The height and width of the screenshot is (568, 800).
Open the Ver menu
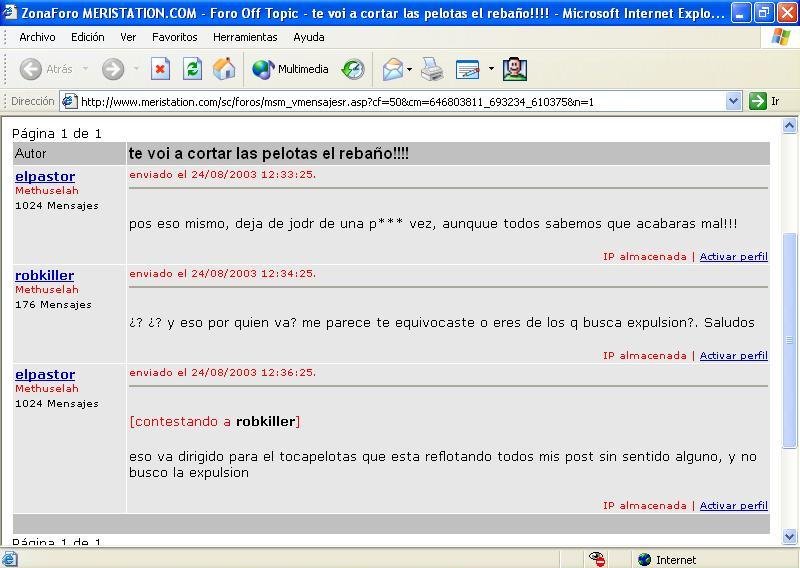(128, 37)
